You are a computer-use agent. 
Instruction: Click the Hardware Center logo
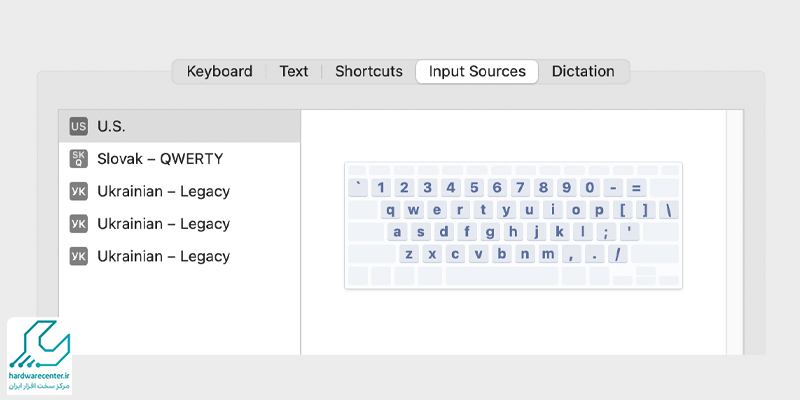coord(40,356)
